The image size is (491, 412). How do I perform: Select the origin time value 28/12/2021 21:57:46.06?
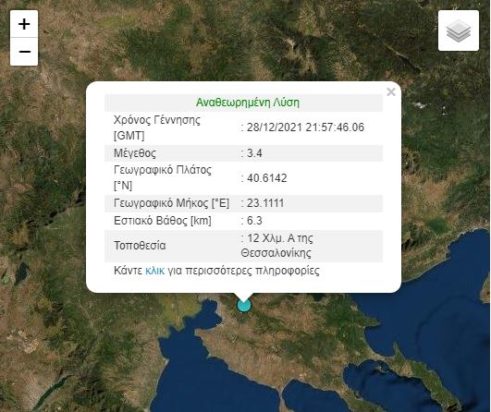pyautogui.click(x=305, y=127)
